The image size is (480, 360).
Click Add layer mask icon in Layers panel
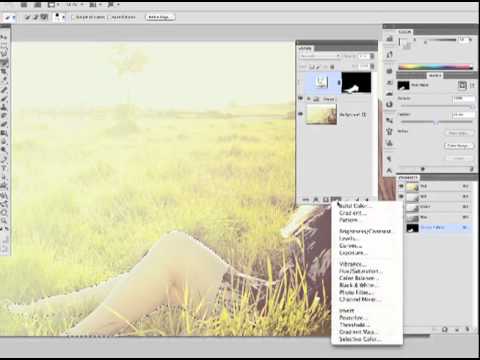pyautogui.click(x=325, y=200)
